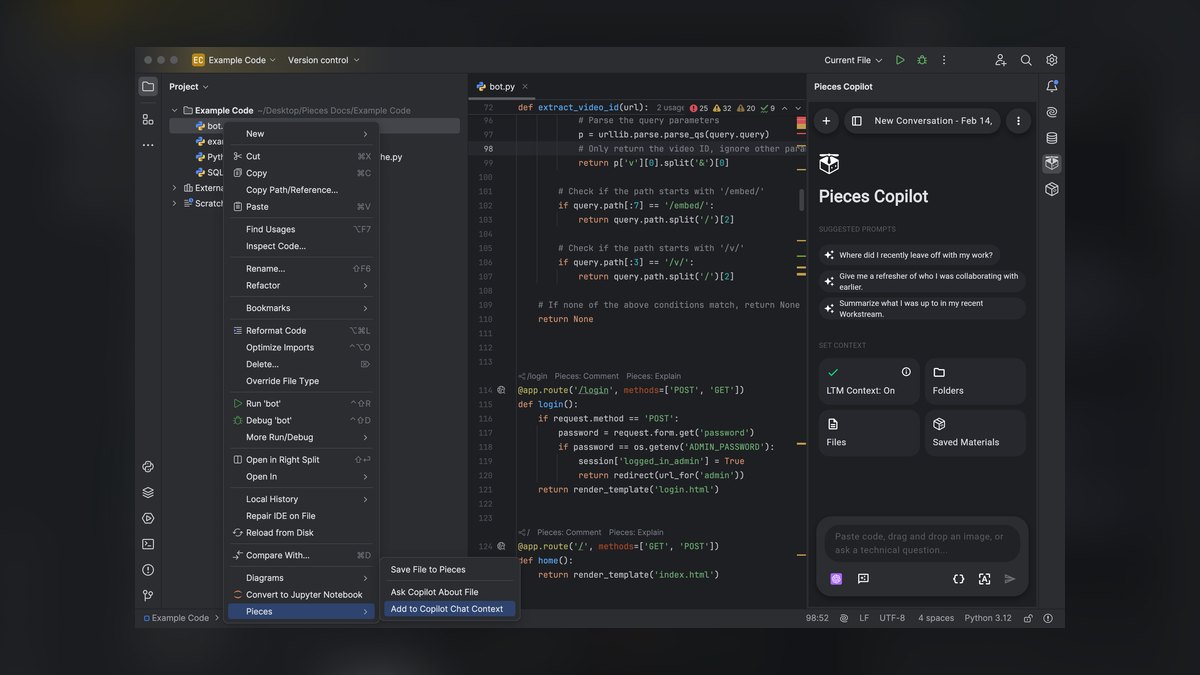Screen dimensions: 1200x675
Task: Open the chat prompts icon in input
Action: [863, 579]
